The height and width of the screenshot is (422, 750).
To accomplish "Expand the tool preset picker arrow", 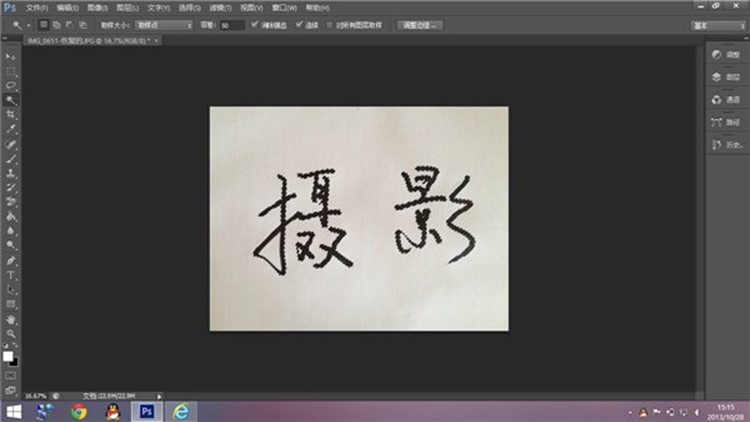I will point(27,24).
